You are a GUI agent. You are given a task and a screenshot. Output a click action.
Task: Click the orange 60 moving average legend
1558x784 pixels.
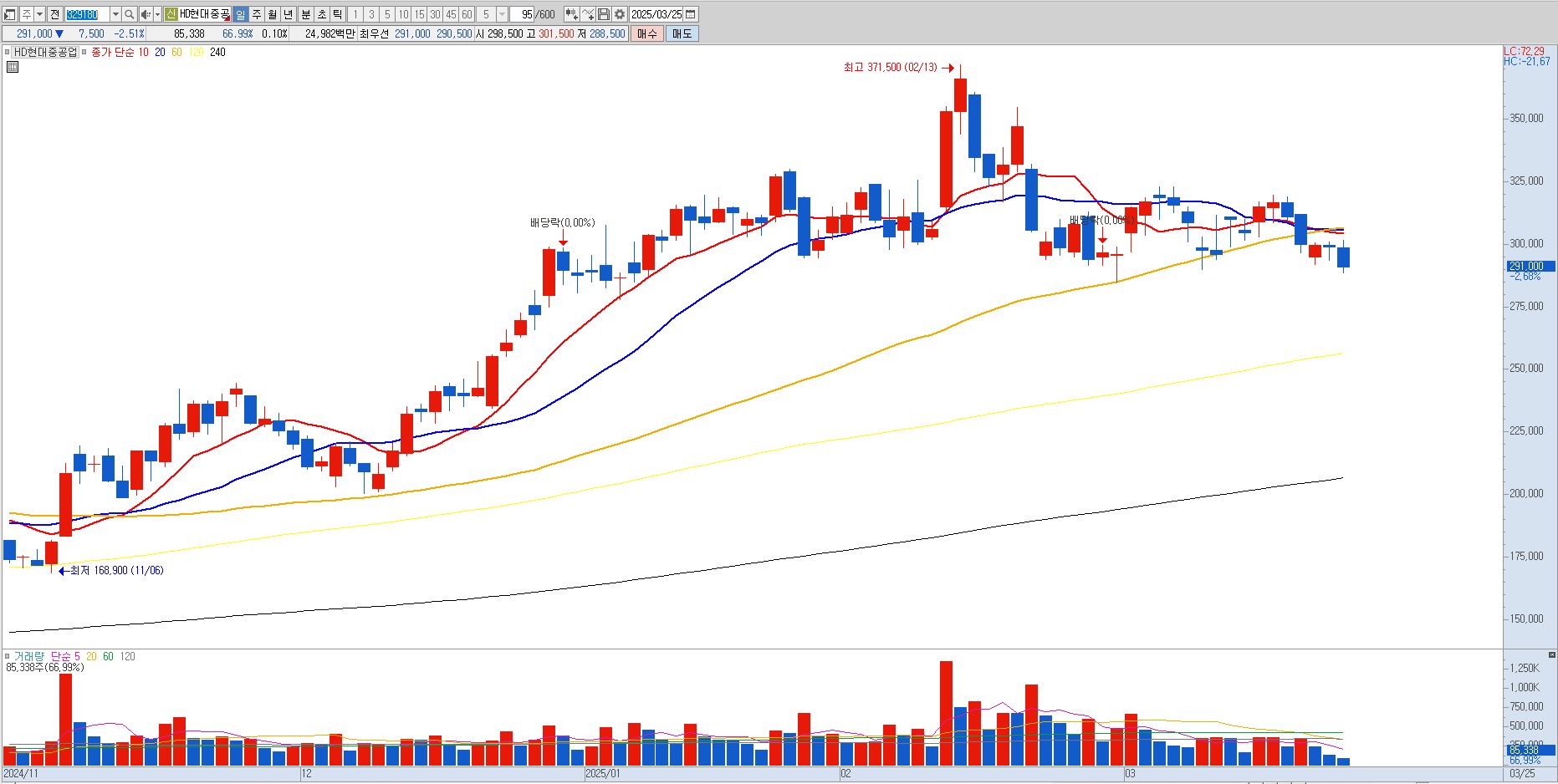[x=176, y=52]
